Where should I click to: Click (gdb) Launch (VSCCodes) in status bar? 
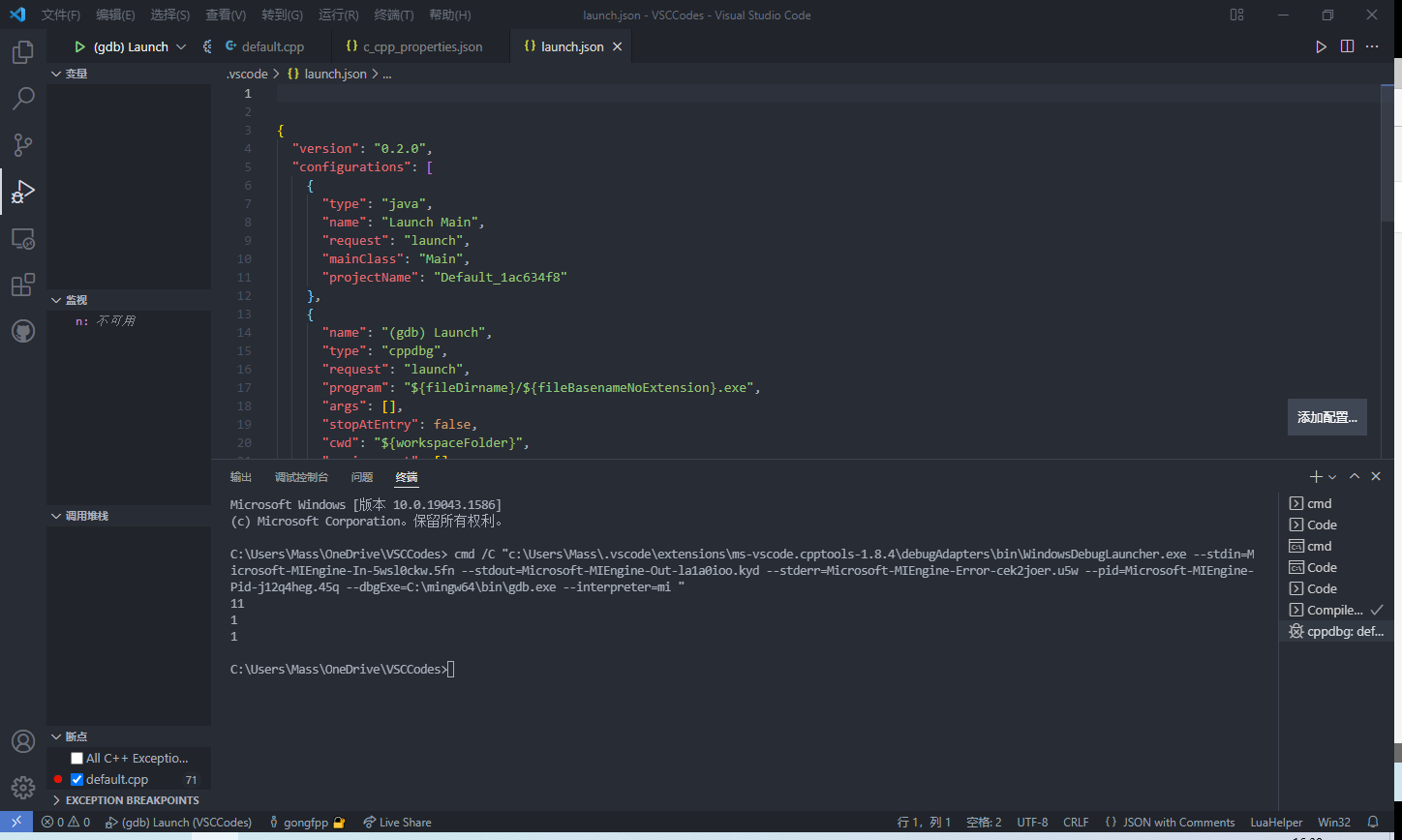point(178,822)
